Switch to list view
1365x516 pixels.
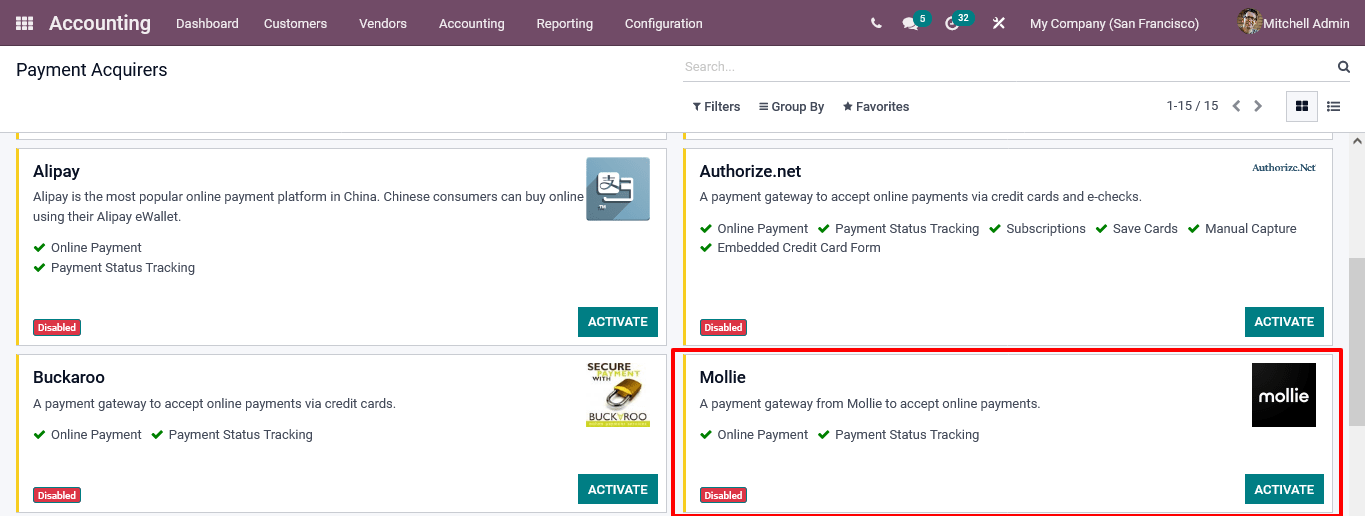(1333, 106)
